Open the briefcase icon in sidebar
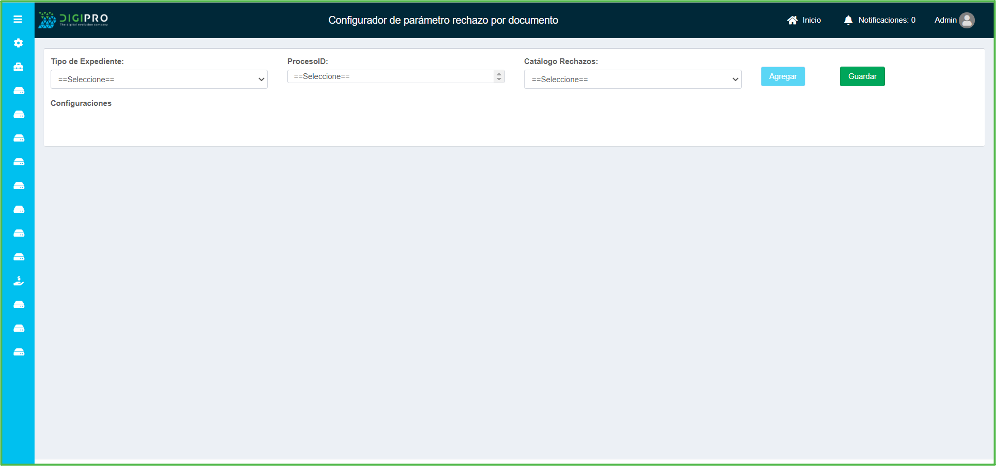The image size is (996, 466). 18,67
